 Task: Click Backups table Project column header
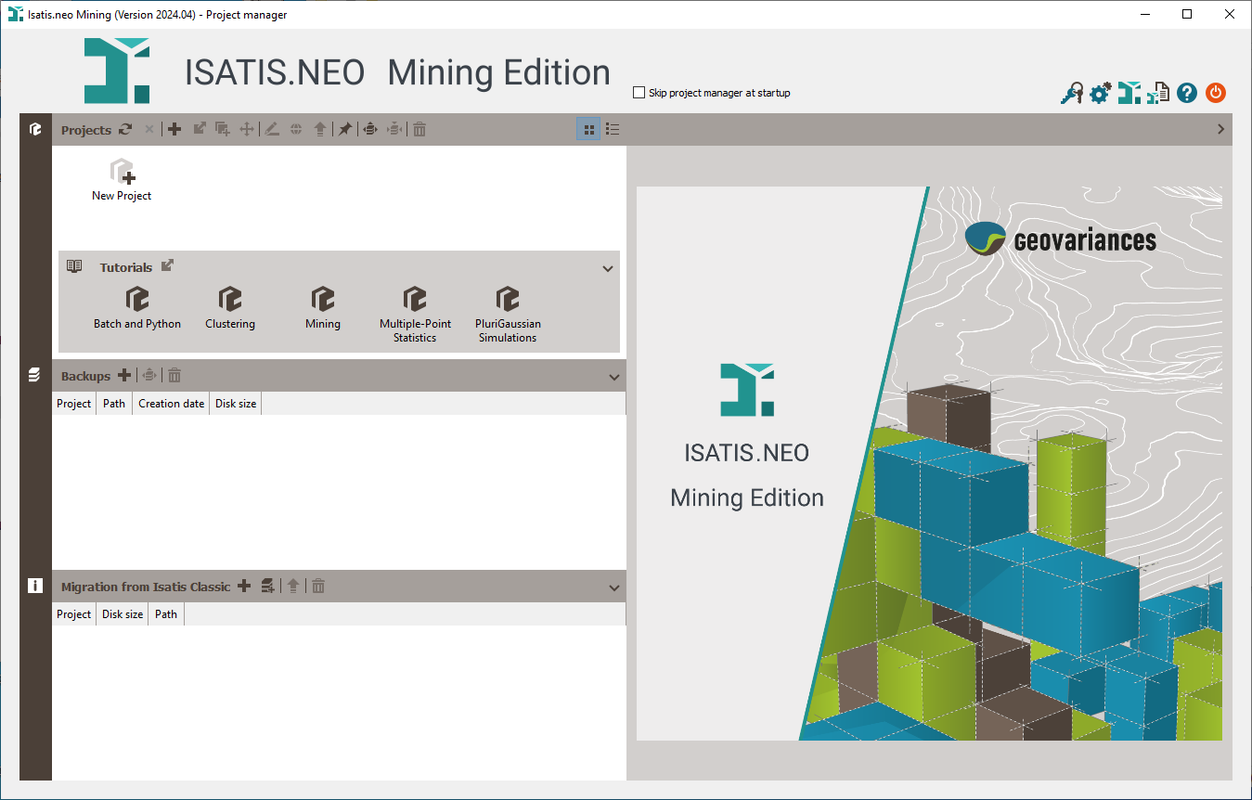pyautogui.click(x=74, y=403)
